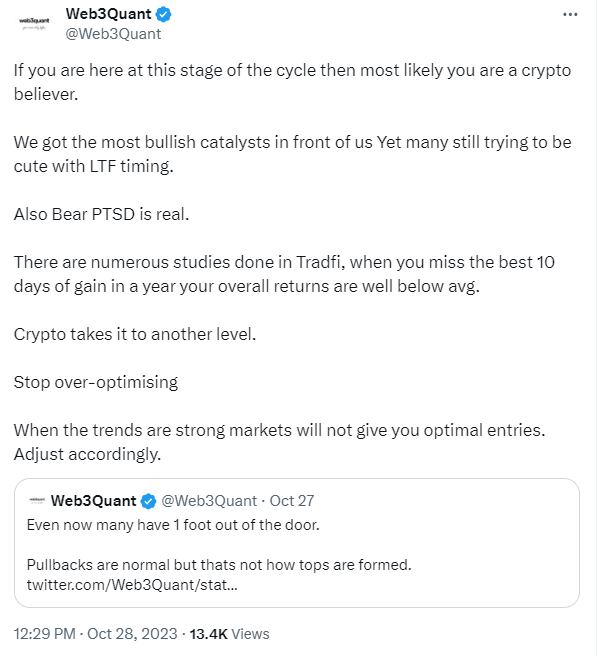
Task: Click the small avatar in the quoted tweet
Action: click(x=36, y=500)
